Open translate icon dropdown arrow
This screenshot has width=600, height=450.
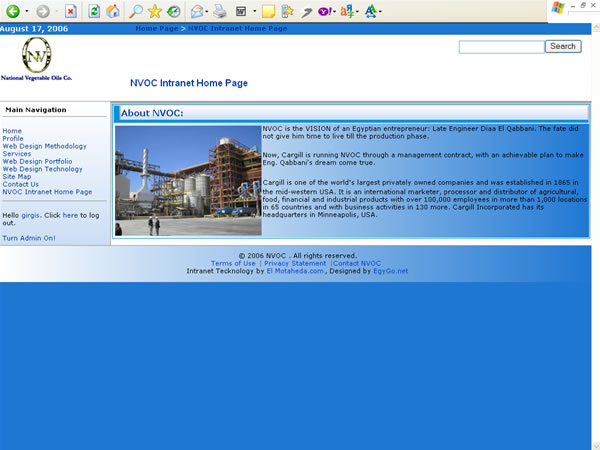tap(357, 11)
